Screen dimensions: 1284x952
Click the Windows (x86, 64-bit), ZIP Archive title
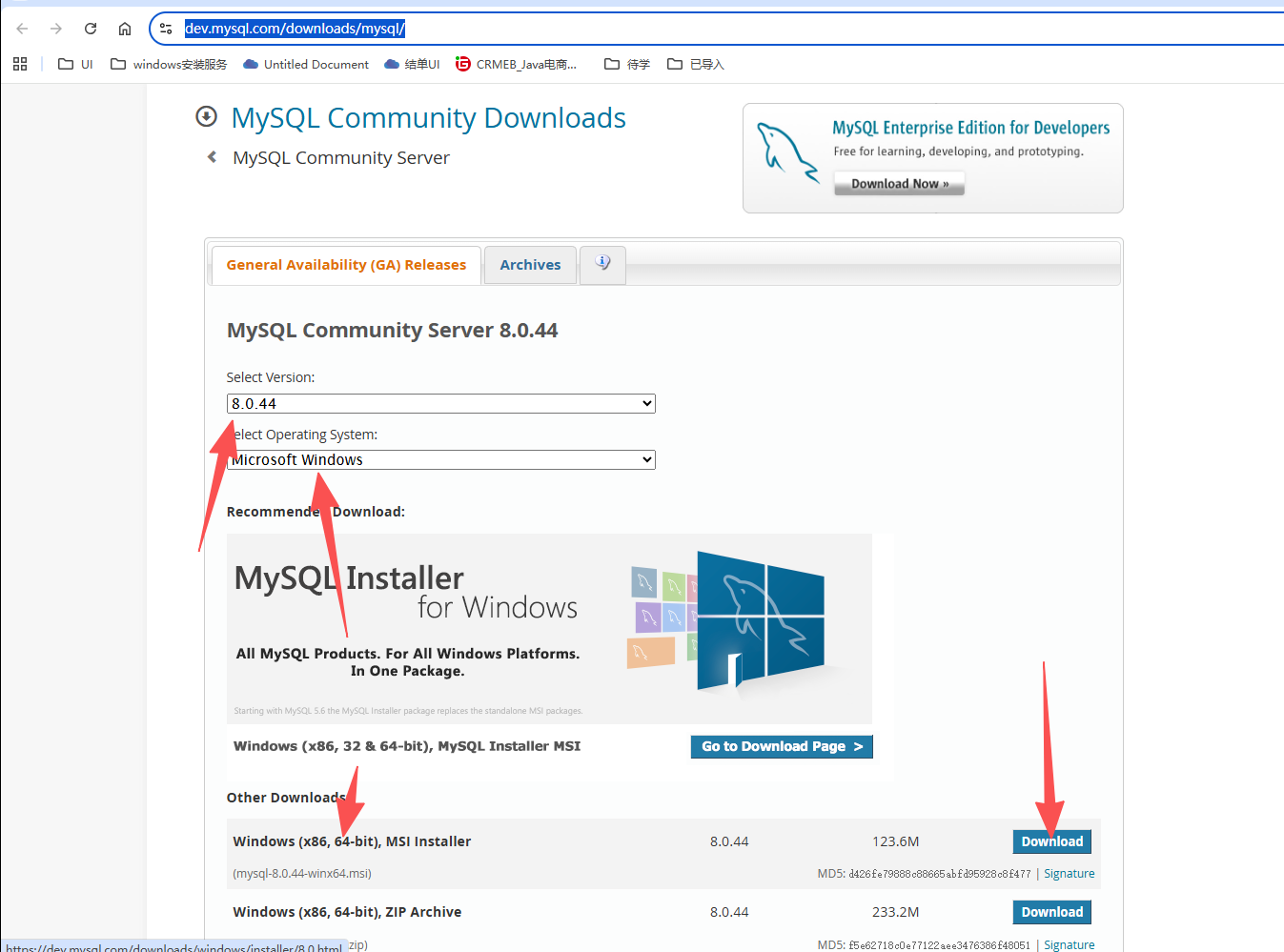(347, 912)
